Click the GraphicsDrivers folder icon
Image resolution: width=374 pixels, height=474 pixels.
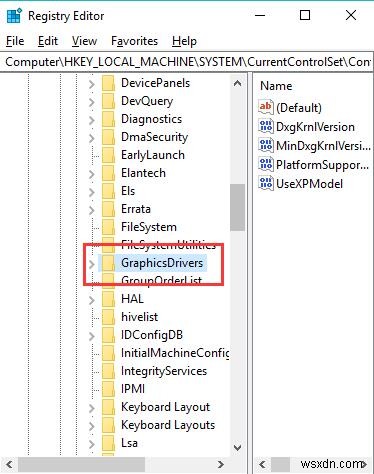click(x=108, y=263)
